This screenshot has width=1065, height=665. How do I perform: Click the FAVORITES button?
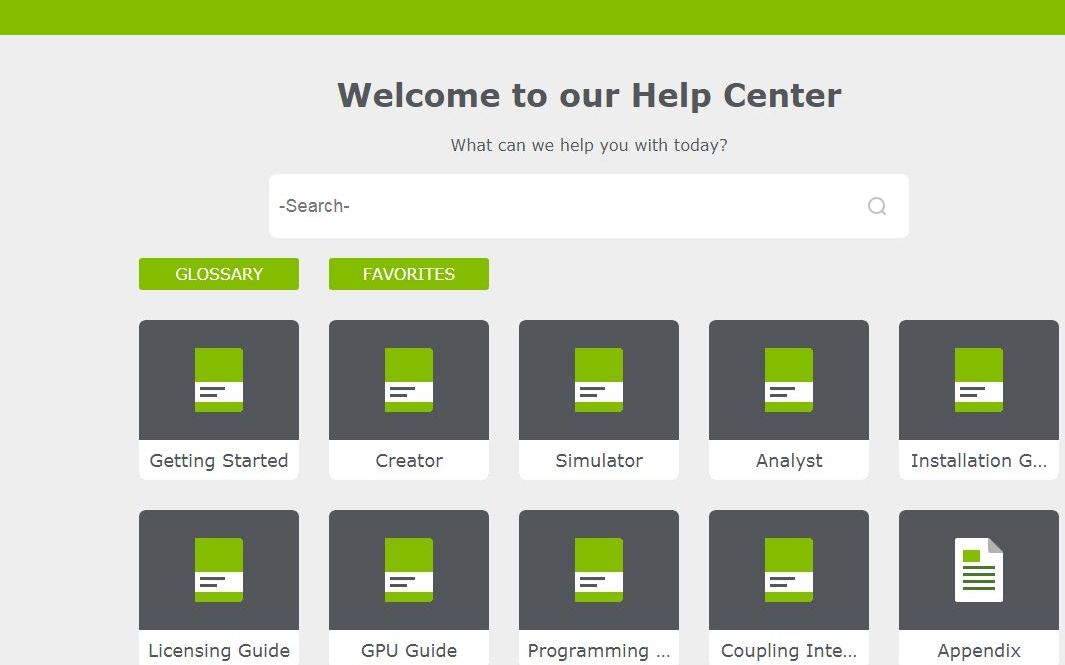coord(409,274)
